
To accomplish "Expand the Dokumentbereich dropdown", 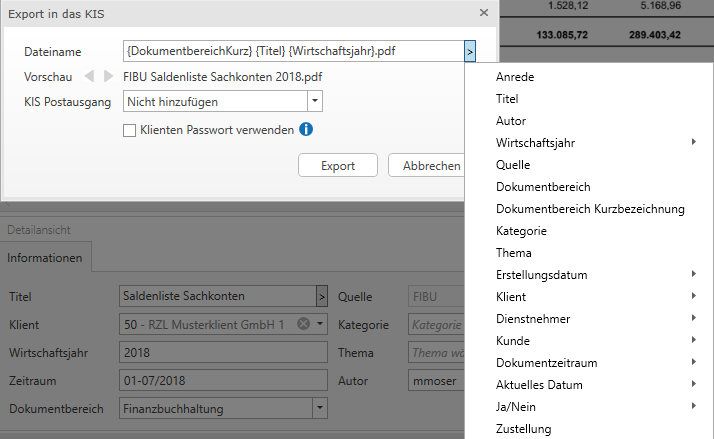I will tap(319, 408).
